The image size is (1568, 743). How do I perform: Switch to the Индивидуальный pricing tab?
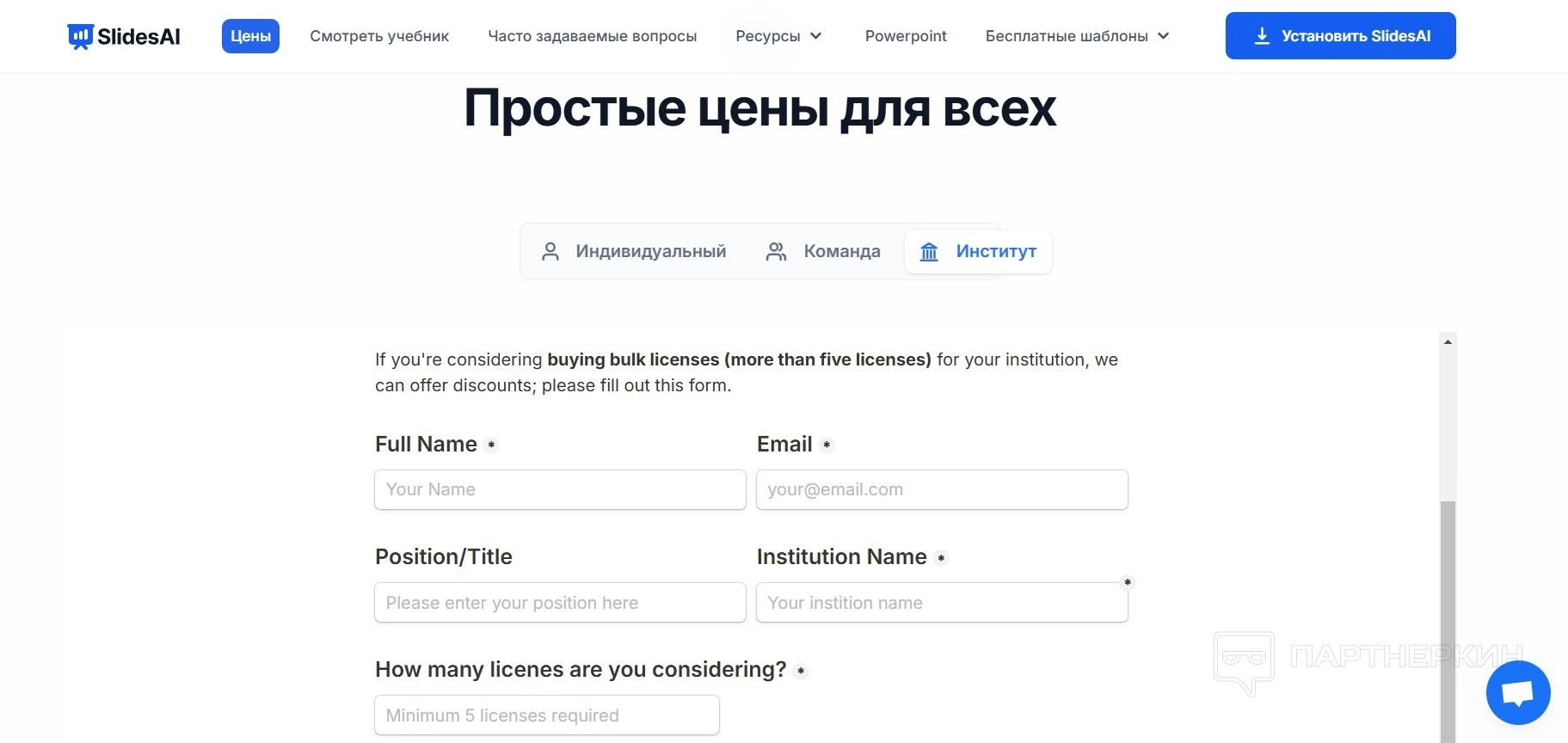(x=635, y=251)
